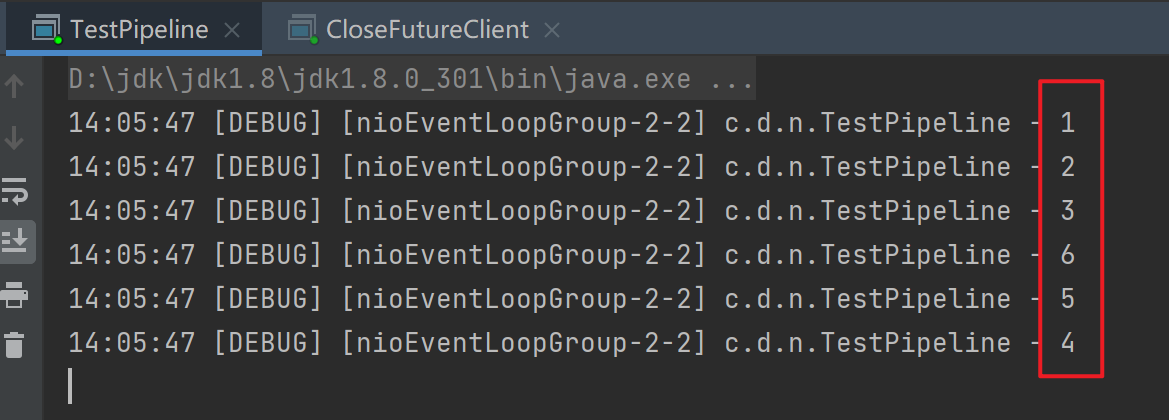Close the CloseFutureClient tab
The width and height of the screenshot is (1169, 420).
(553, 31)
